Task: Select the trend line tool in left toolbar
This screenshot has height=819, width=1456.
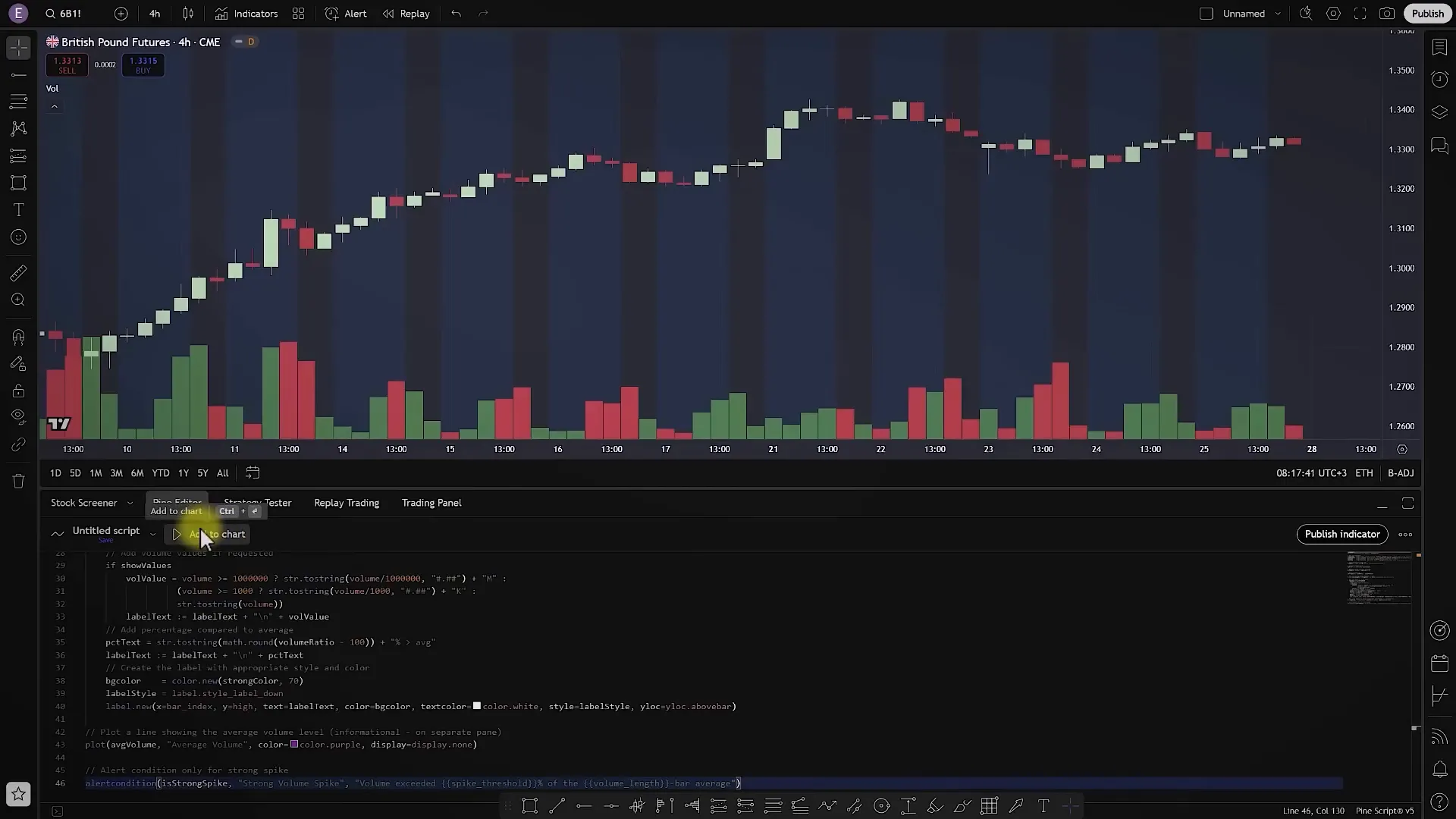Action: 19,75
